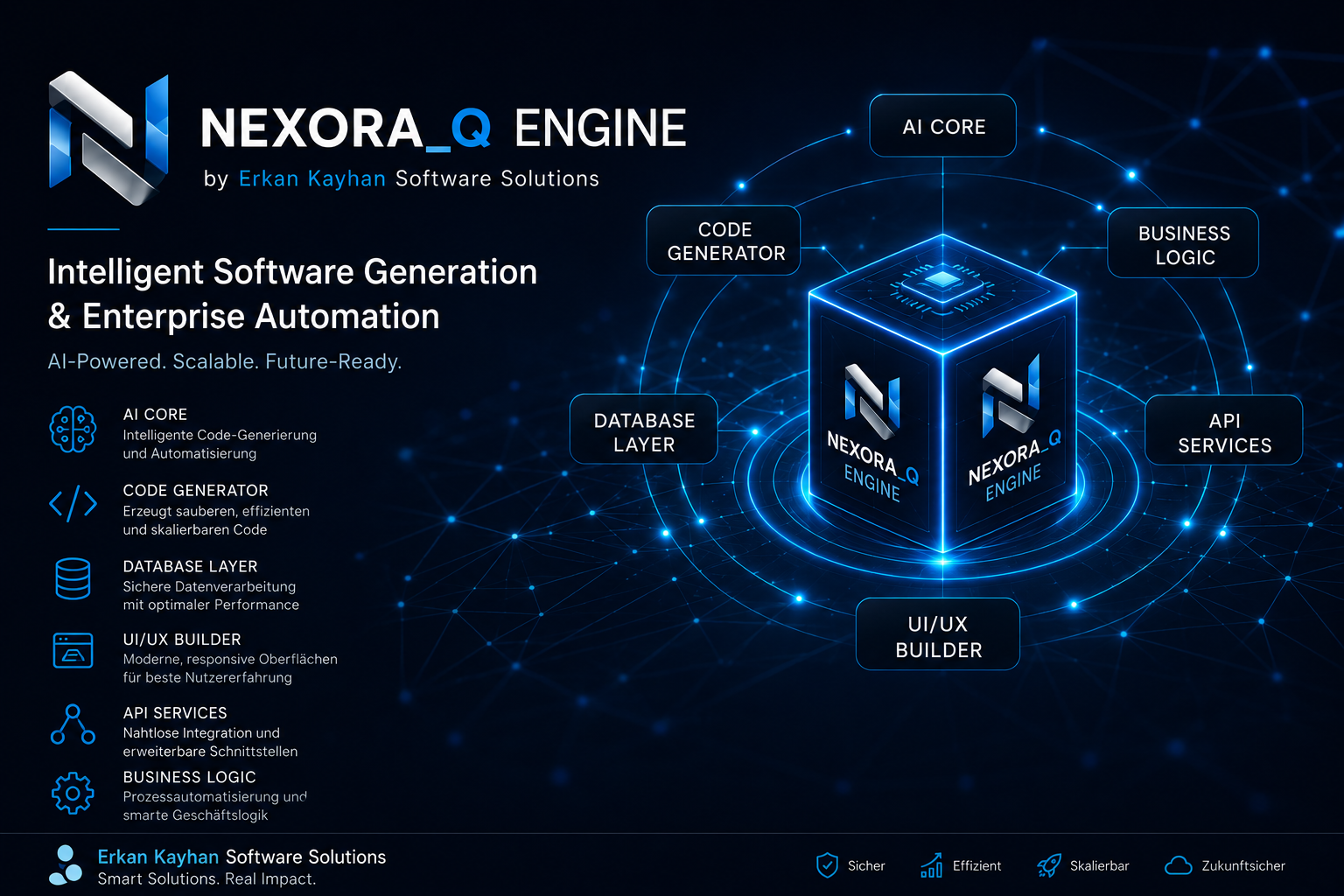Viewport: 1344px width, 896px height.
Task: Click the footer Erkan Kayhan Software Solutions logo
Action: [65, 865]
